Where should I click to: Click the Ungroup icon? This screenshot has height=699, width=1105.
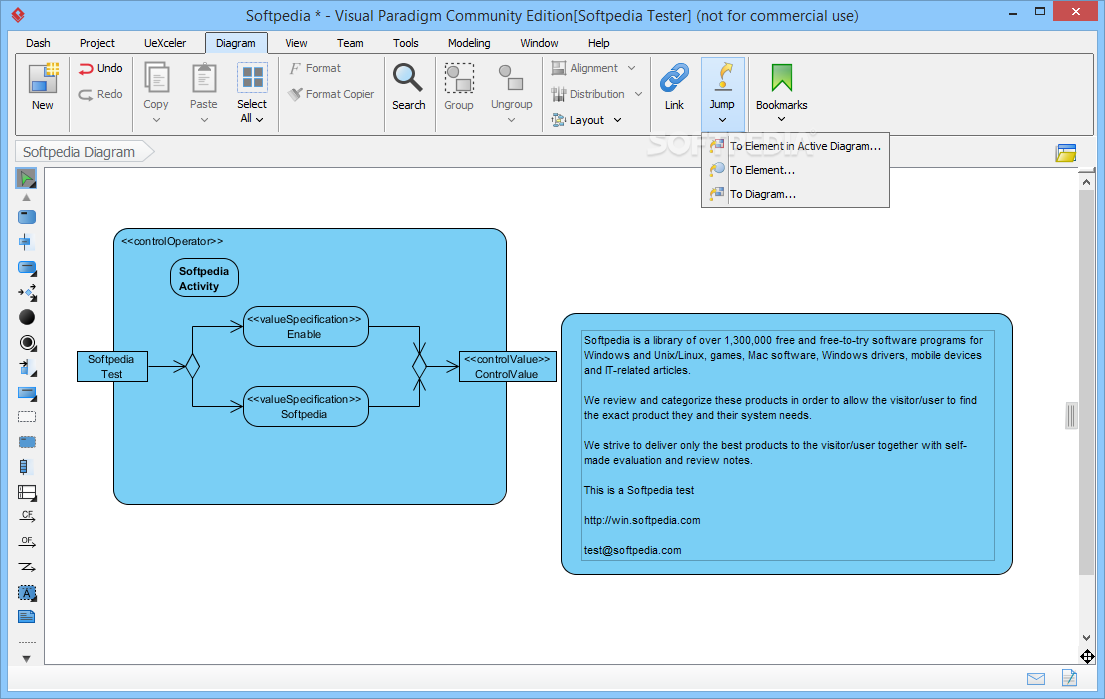click(x=511, y=78)
